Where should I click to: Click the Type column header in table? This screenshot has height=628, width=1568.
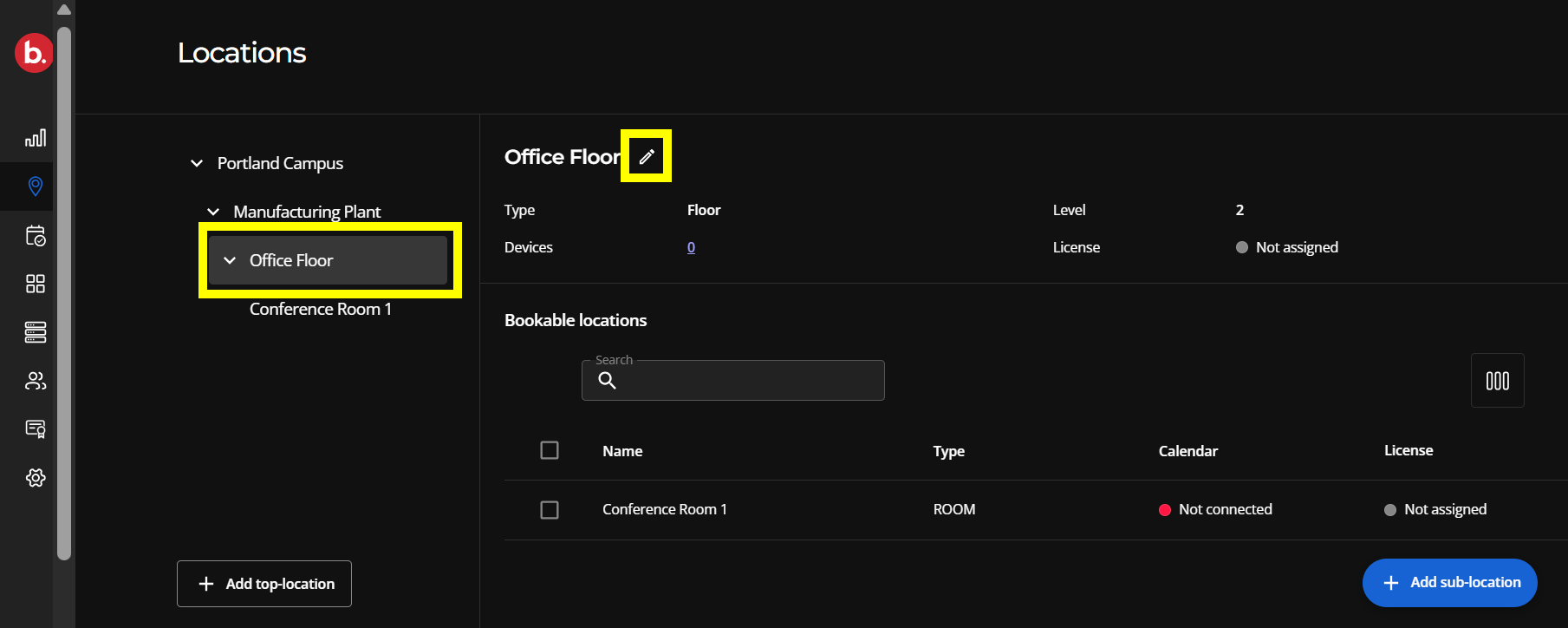(949, 451)
